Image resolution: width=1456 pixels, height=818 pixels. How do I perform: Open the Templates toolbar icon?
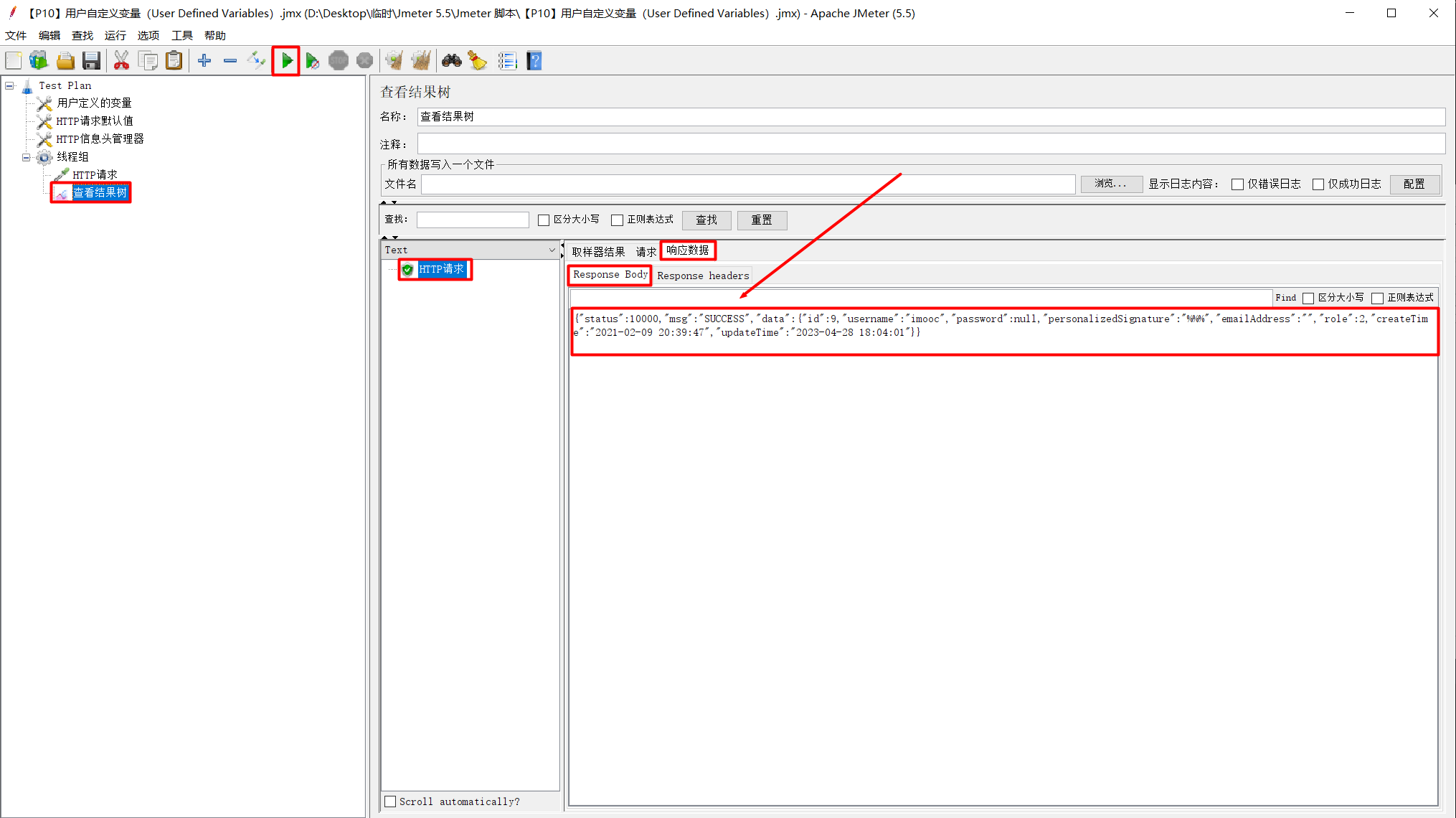[x=39, y=61]
